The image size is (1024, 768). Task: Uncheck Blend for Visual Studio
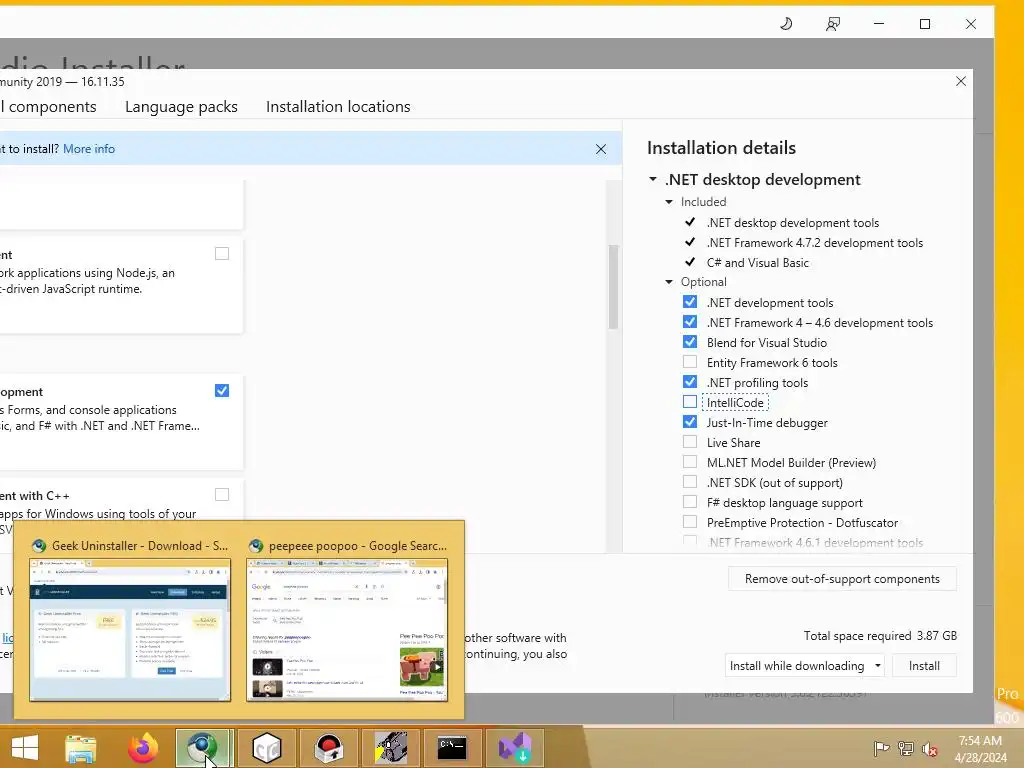click(x=690, y=342)
